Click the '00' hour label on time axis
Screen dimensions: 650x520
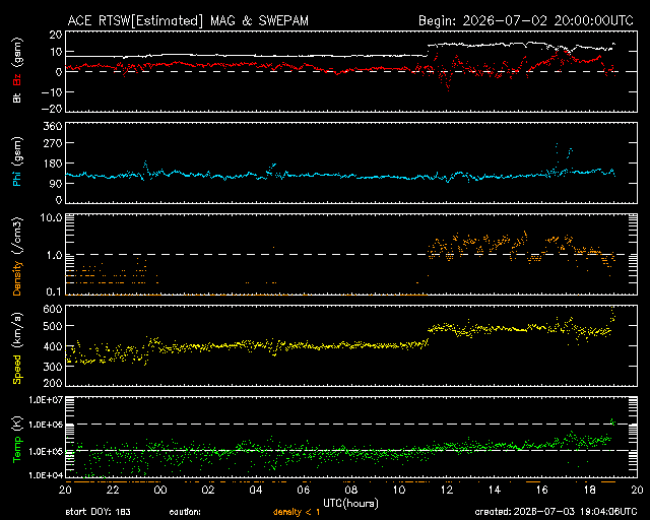pos(160,490)
